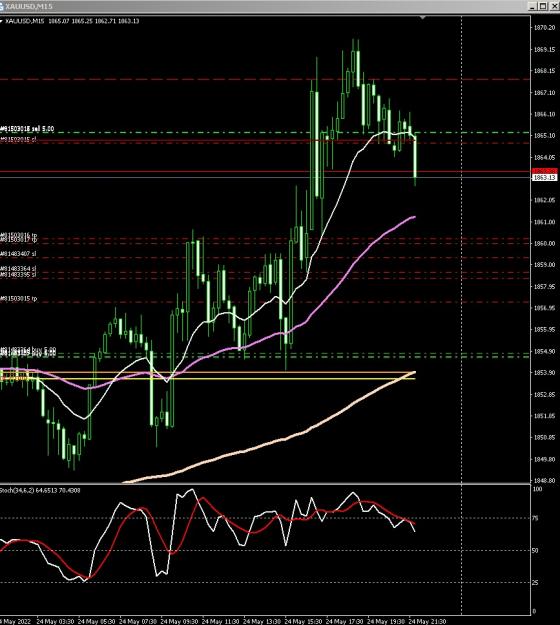Click the Stoch(34,6,2) indicator label
This screenshot has height=625, width=560.
pos(40,491)
